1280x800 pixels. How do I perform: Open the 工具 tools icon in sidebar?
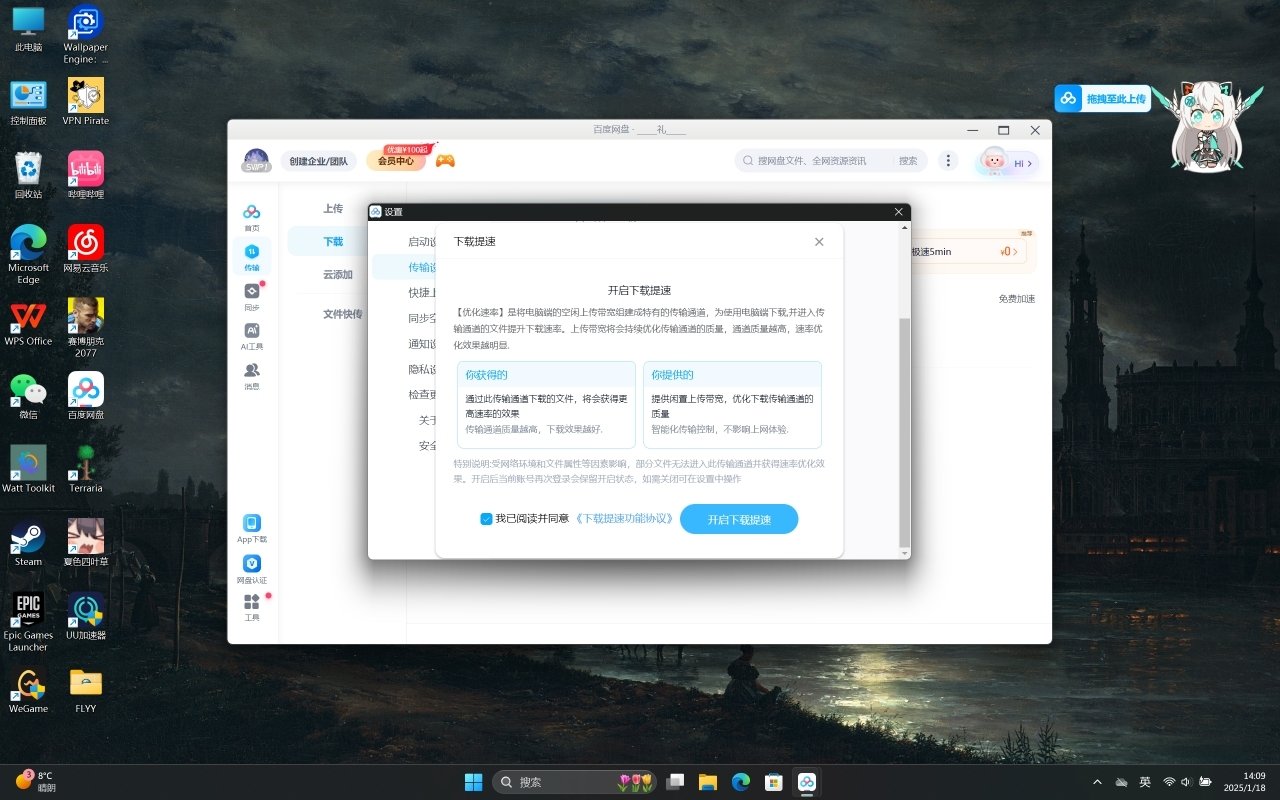coord(252,607)
